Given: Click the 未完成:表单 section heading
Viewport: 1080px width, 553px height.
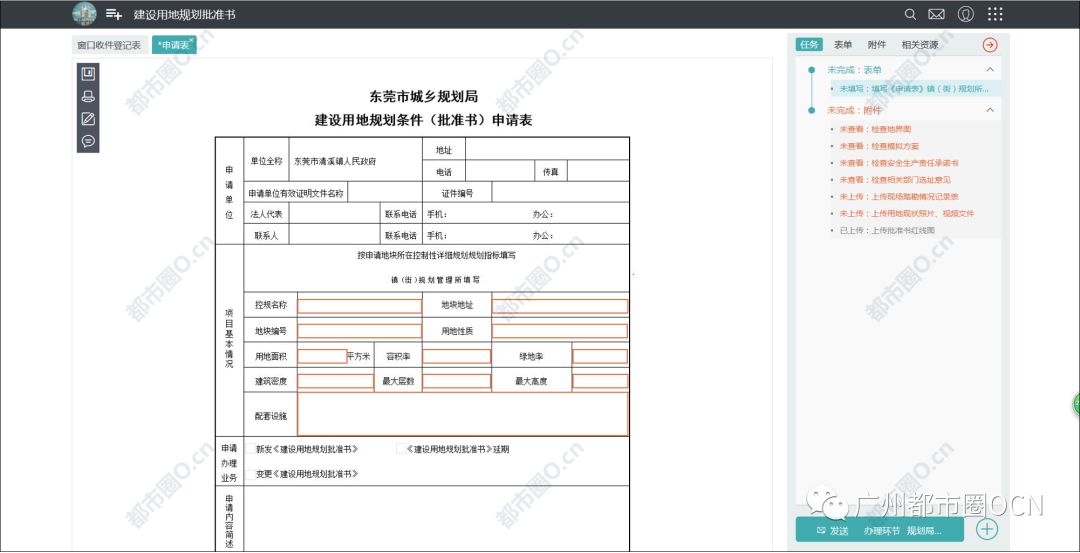Looking at the screenshot, I should pos(854,70).
